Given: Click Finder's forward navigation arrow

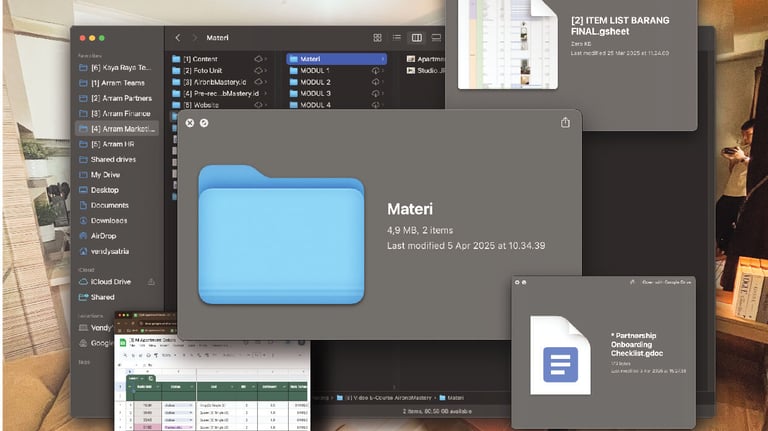Looking at the screenshot, I should [x=194, y=38].
